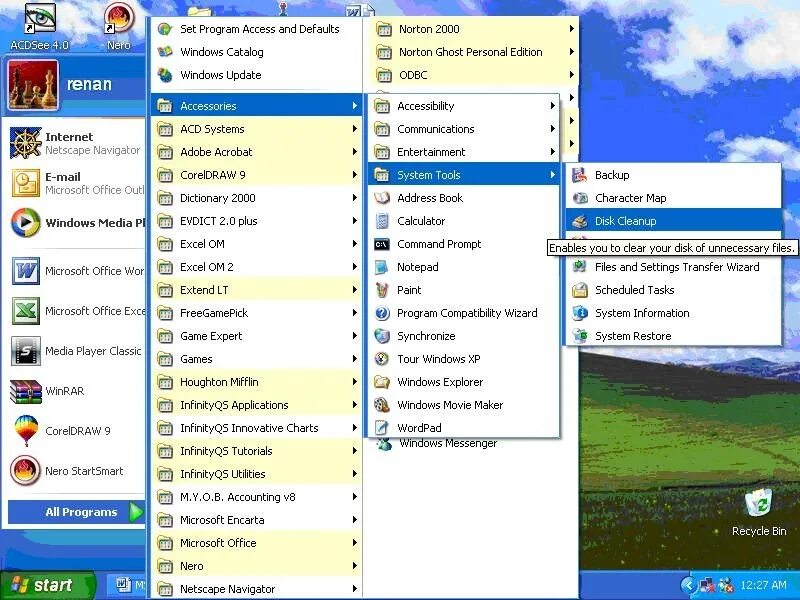Image resolution: width=800 pixels, height=600 pixels.
Task: Click the All Programs button
Action: click(x=77, y=512)
